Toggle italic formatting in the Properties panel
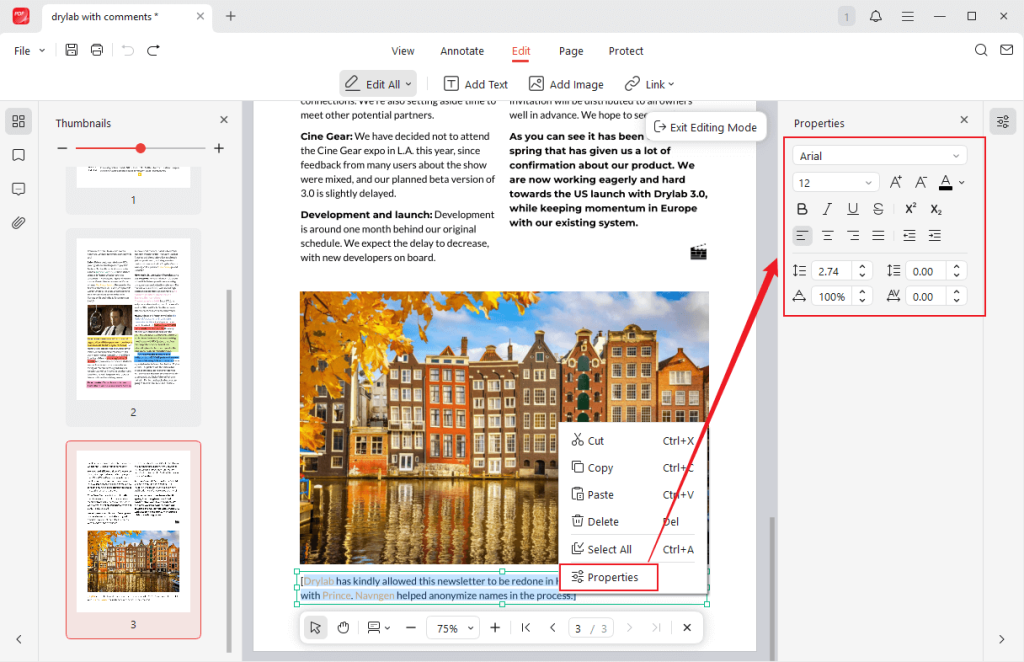The width and height of the screenshot is (1024, 662). [827, 208]
